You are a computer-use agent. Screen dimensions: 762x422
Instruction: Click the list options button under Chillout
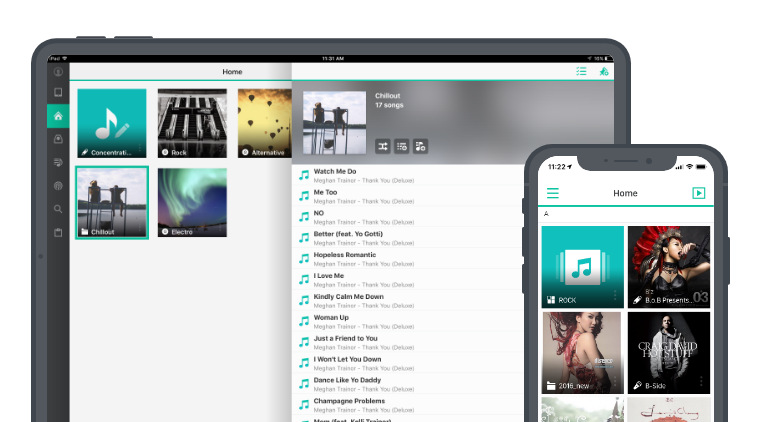point(401,146)
